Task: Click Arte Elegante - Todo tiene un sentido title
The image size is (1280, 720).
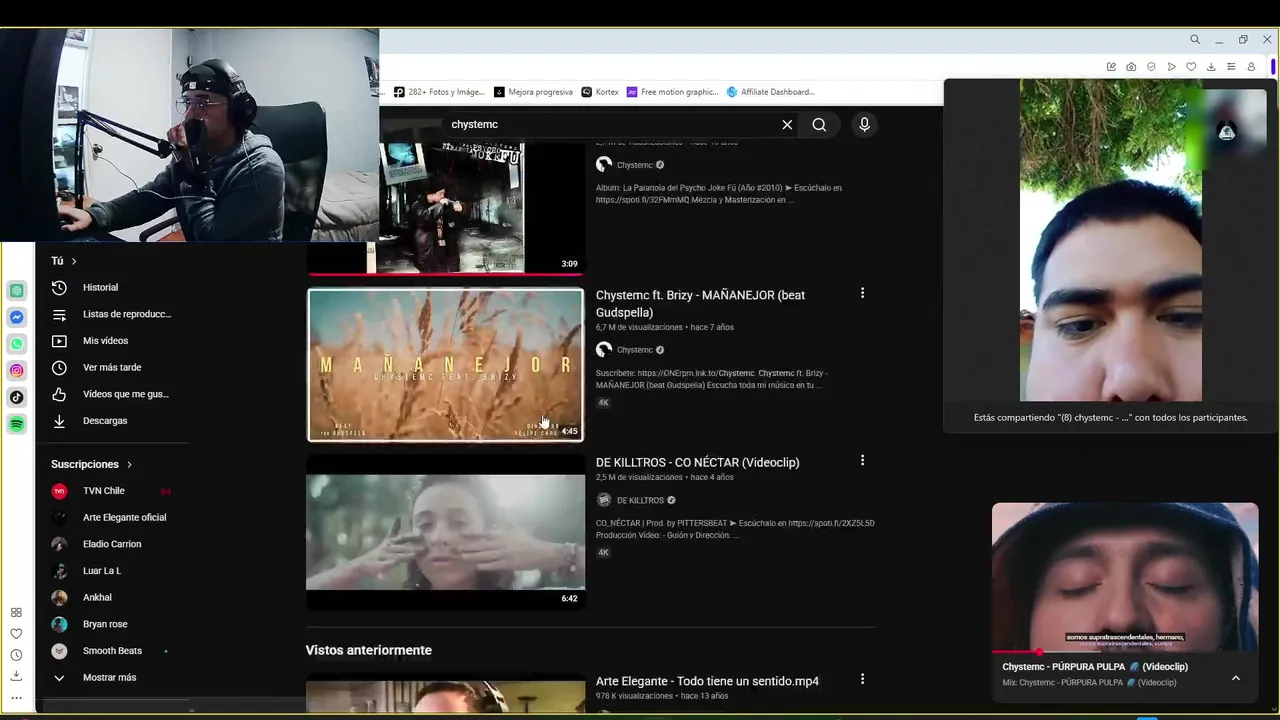Action: (707, 681)
